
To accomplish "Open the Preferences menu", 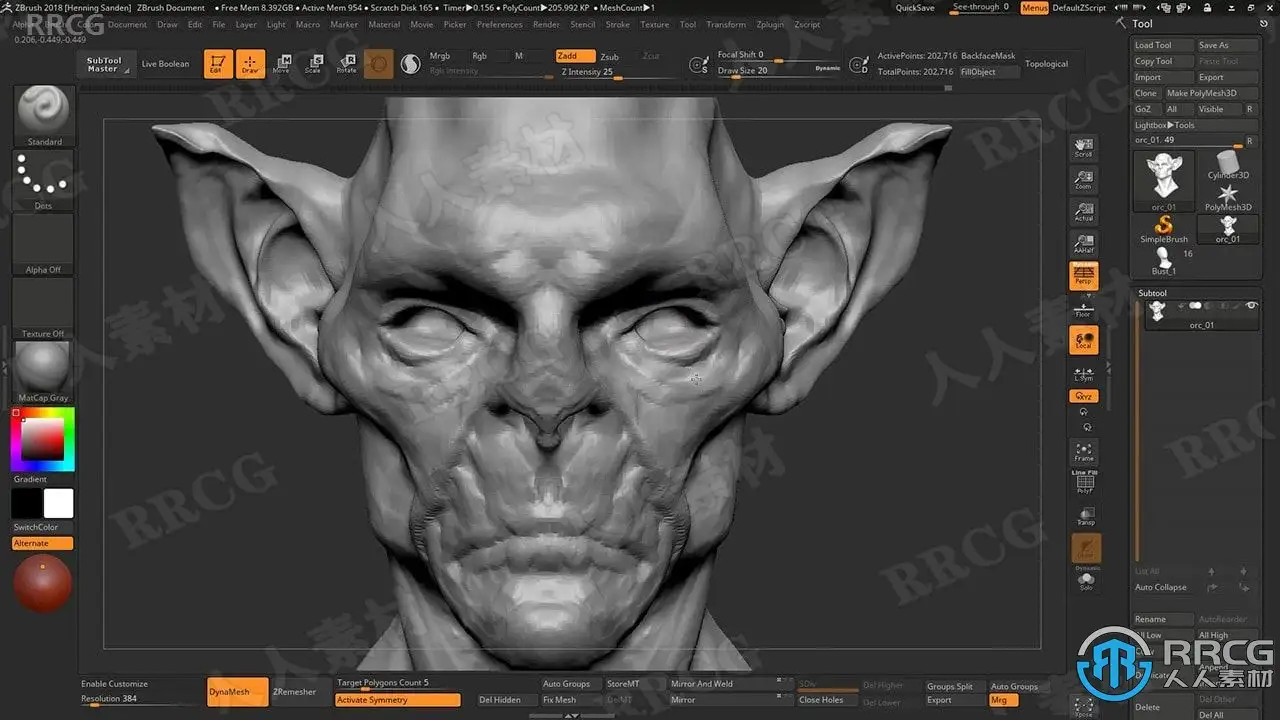I will pyautogui.click(x=499, y=24).
